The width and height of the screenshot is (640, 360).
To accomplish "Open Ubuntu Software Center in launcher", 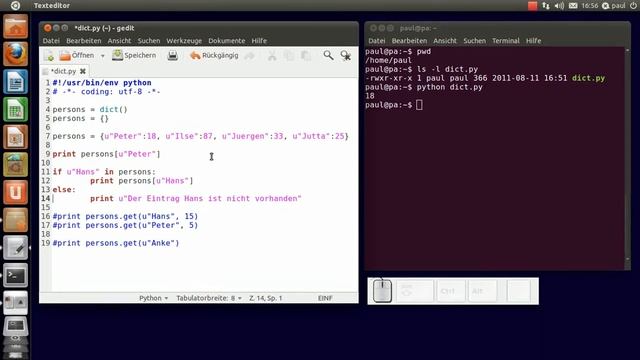I will point(16,164).
